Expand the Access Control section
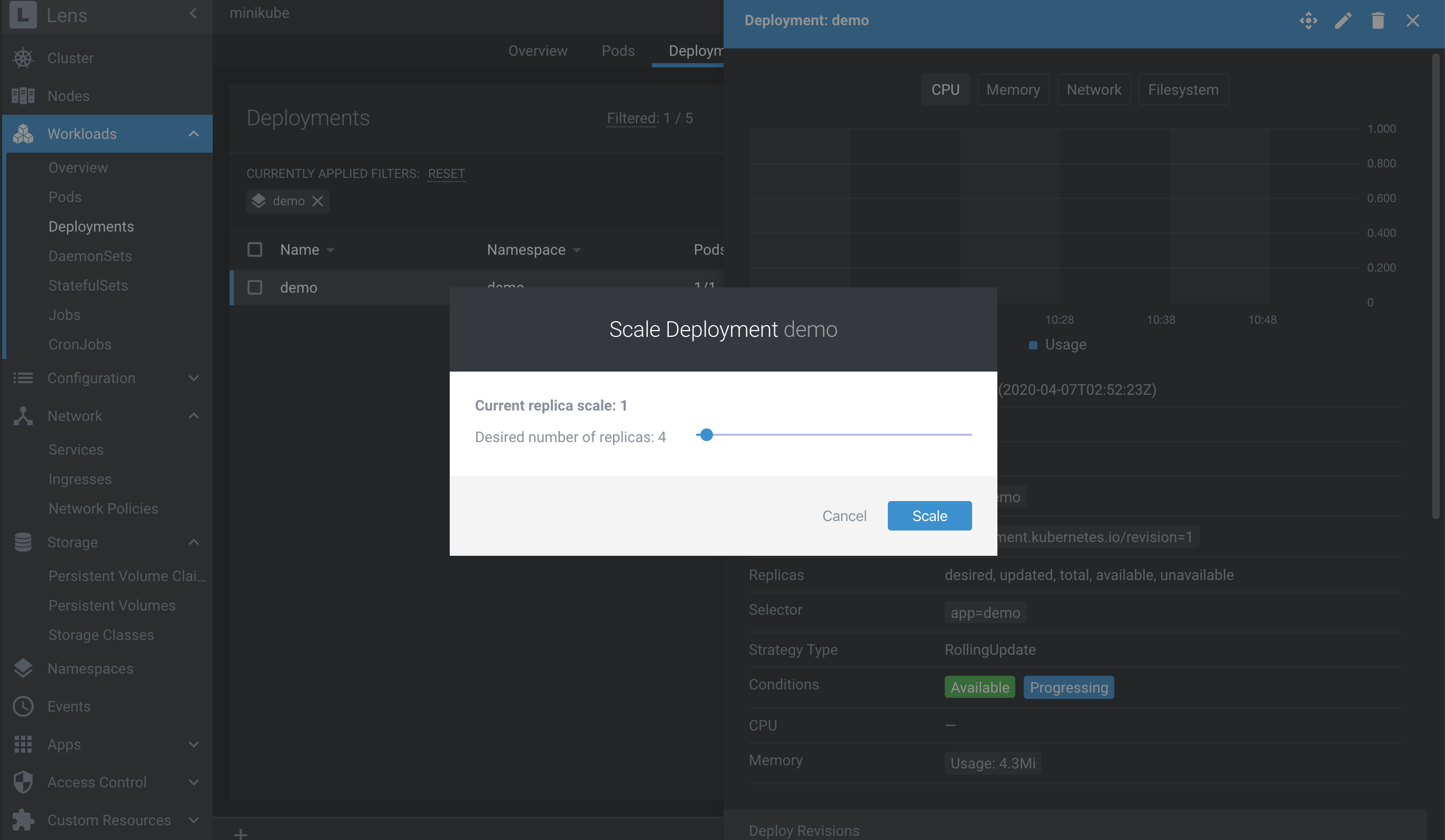1445x840 pixels. point(194,782)
